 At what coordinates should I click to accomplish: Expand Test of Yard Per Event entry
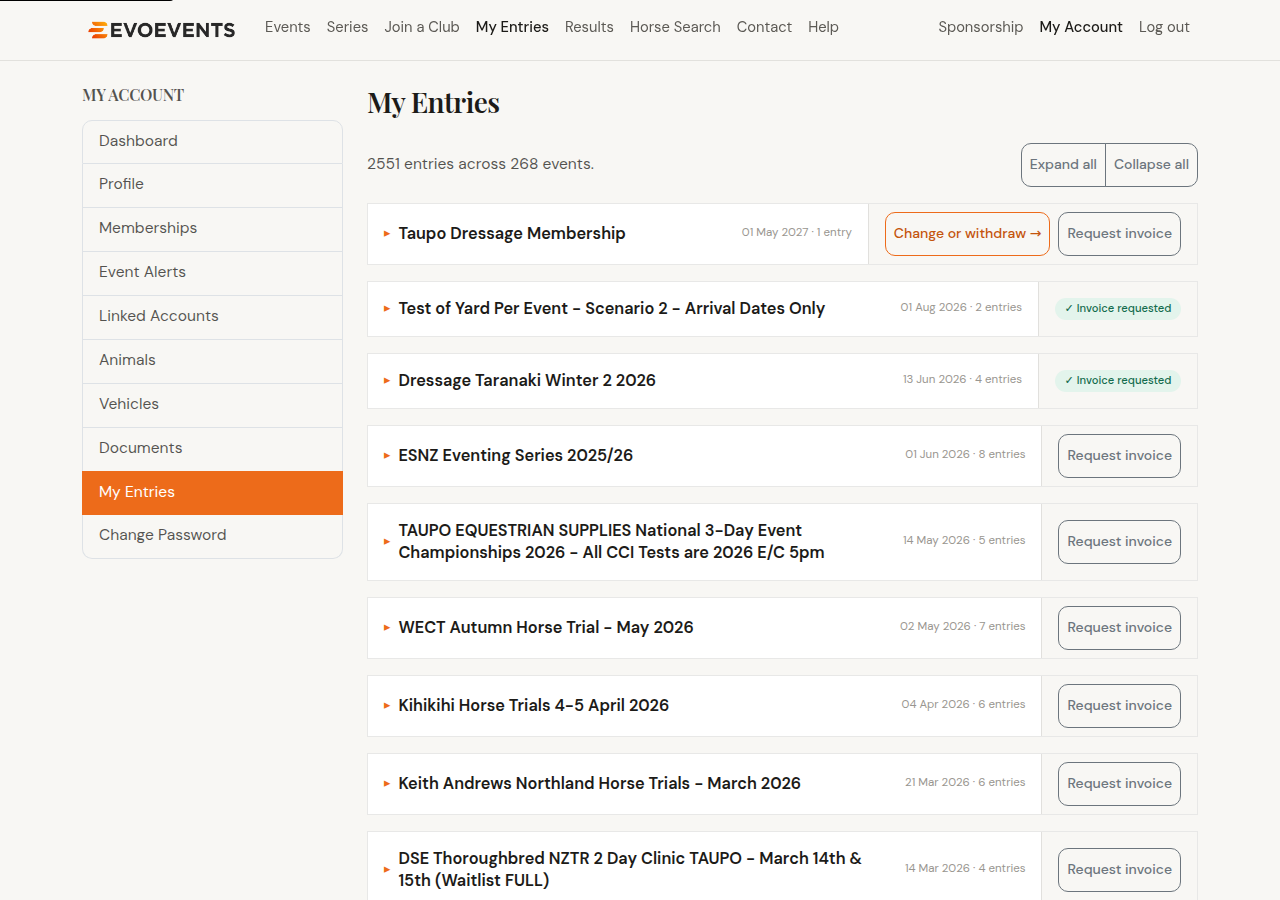[703, 309]
